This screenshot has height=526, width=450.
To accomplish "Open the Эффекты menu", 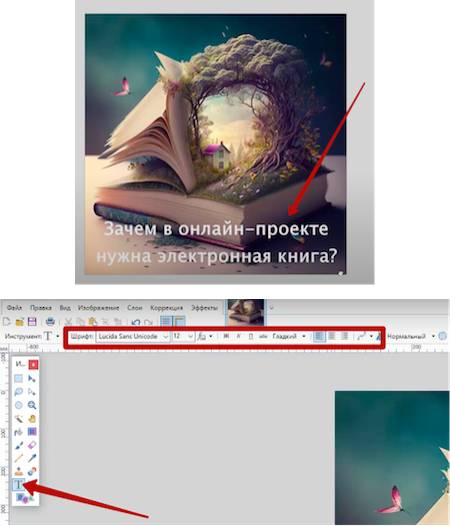I will pyautogui.click(x=204, y=308).
